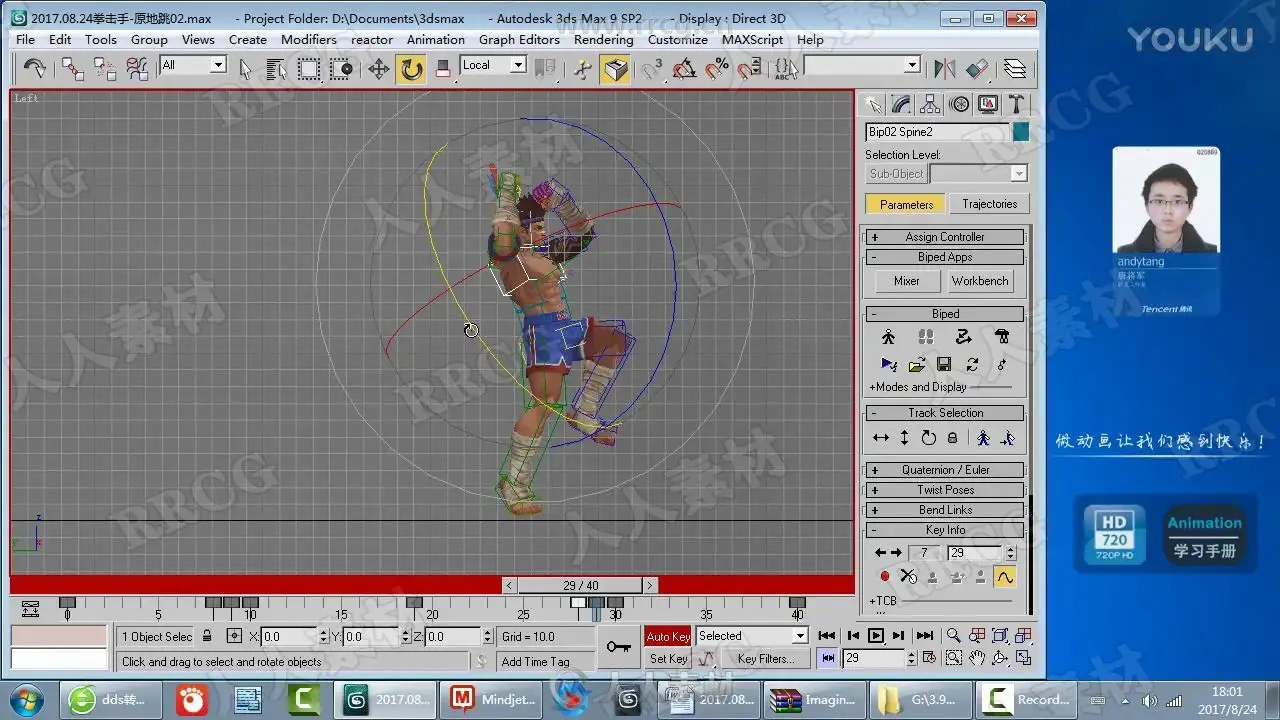The image size is (1280, 720).
Task: Toggle Percent Snap in the toolbar
Action: pos(717,68)
